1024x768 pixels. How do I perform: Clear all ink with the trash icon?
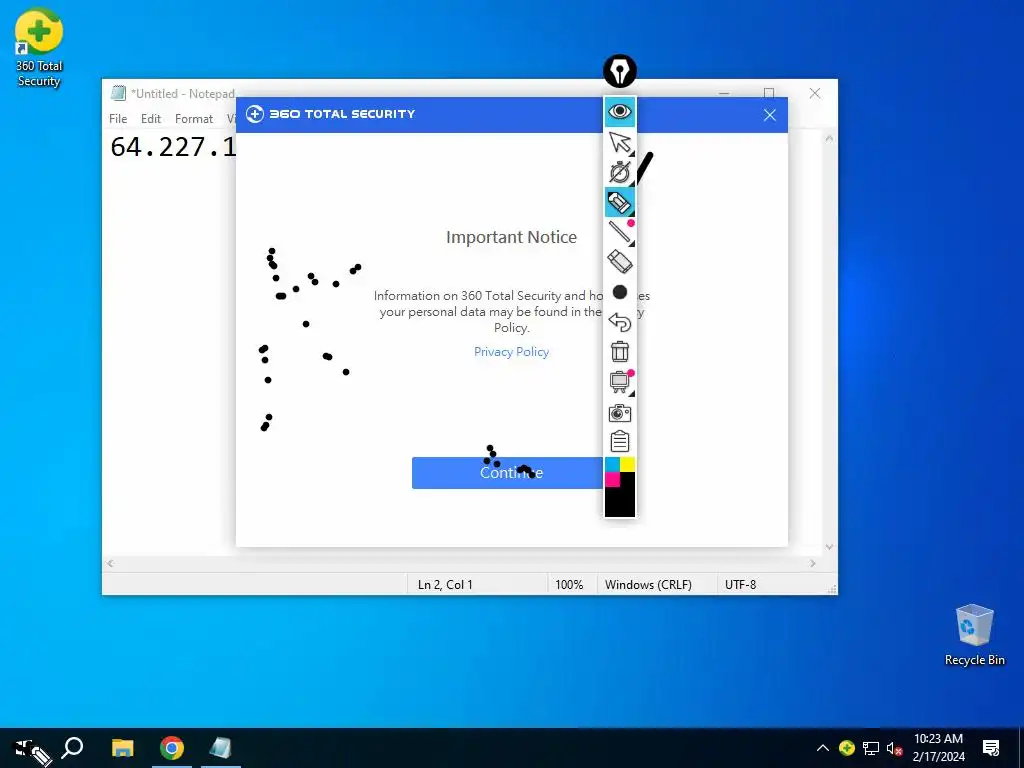point(619,351)
